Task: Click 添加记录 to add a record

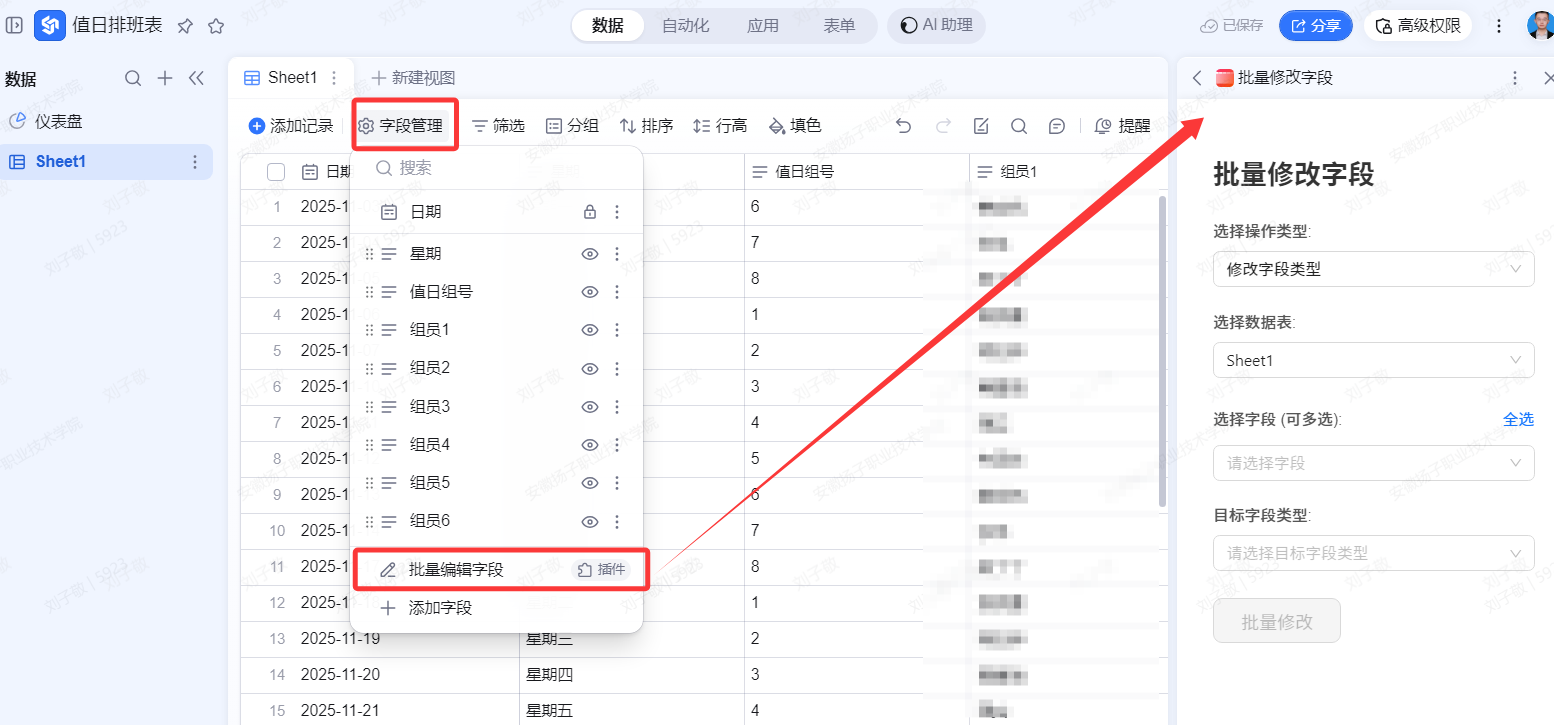Action: pyautogui.click(x=291, y=126)
